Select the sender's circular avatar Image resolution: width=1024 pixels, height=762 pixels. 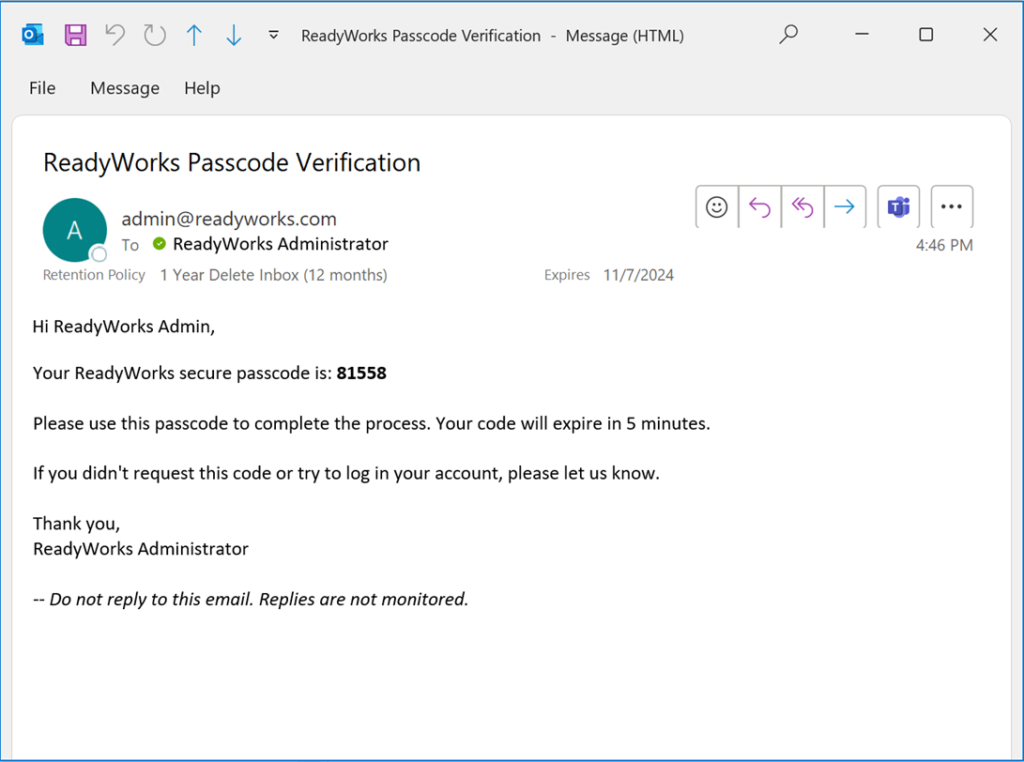coord(75,230)
